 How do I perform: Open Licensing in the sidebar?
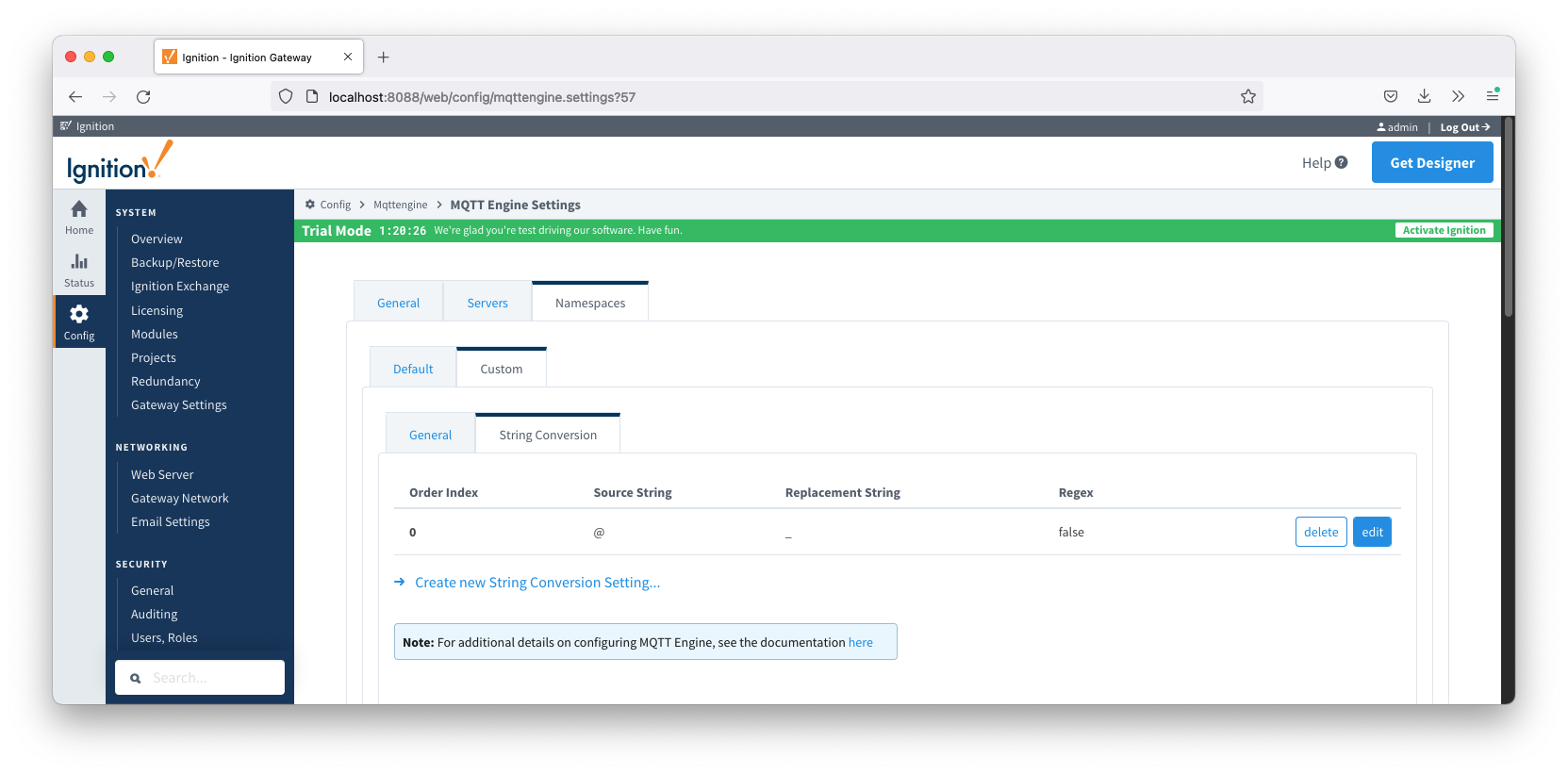[x=157, y=310]
